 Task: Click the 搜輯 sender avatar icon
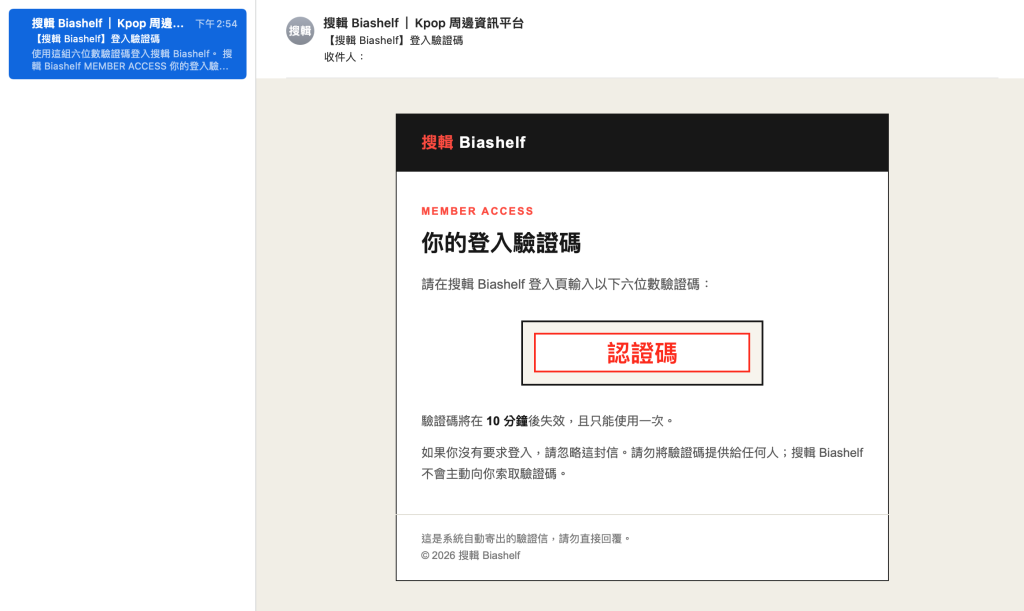(300, 31)
